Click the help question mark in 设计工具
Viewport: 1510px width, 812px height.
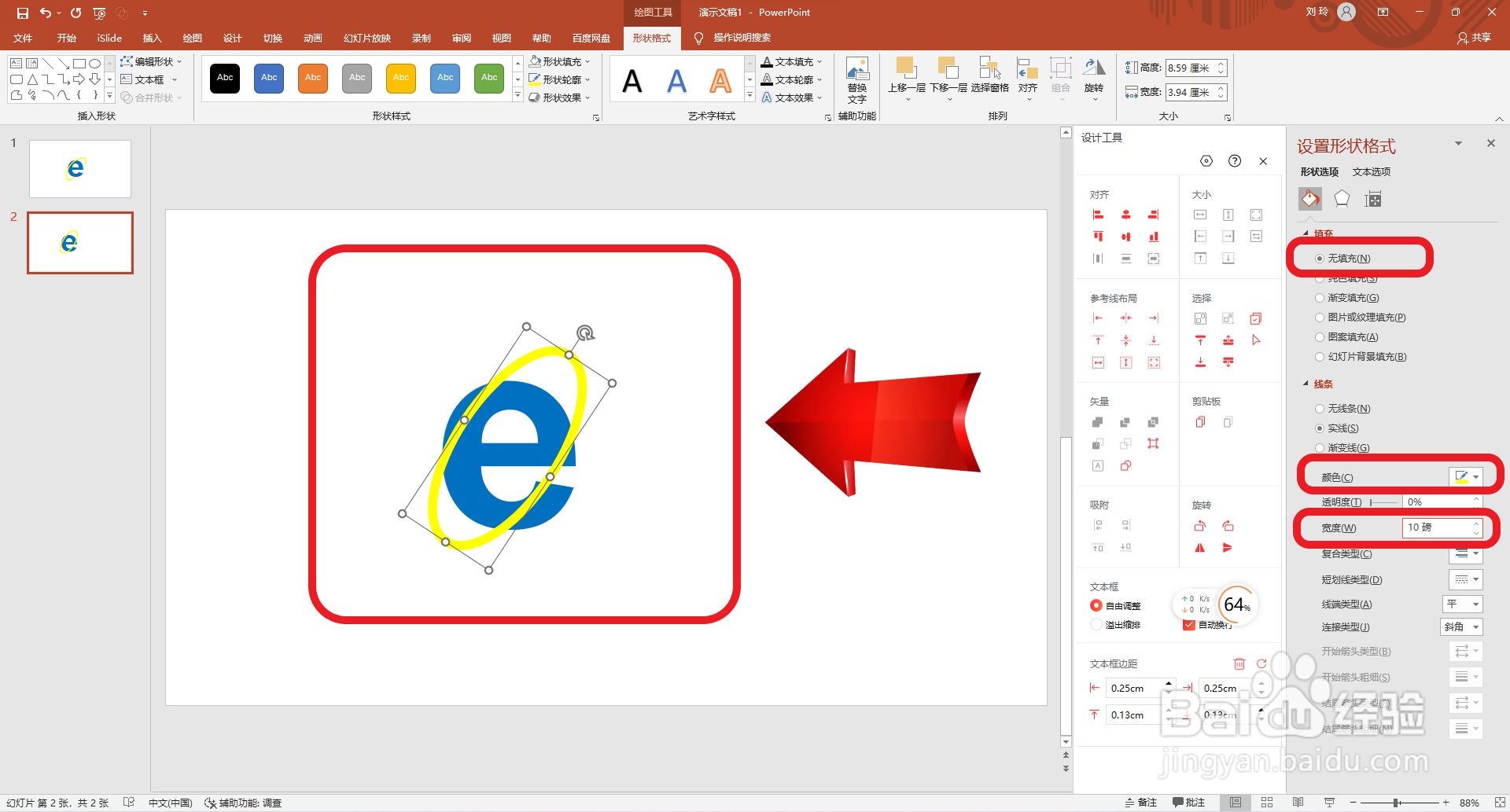[1235, 161]
